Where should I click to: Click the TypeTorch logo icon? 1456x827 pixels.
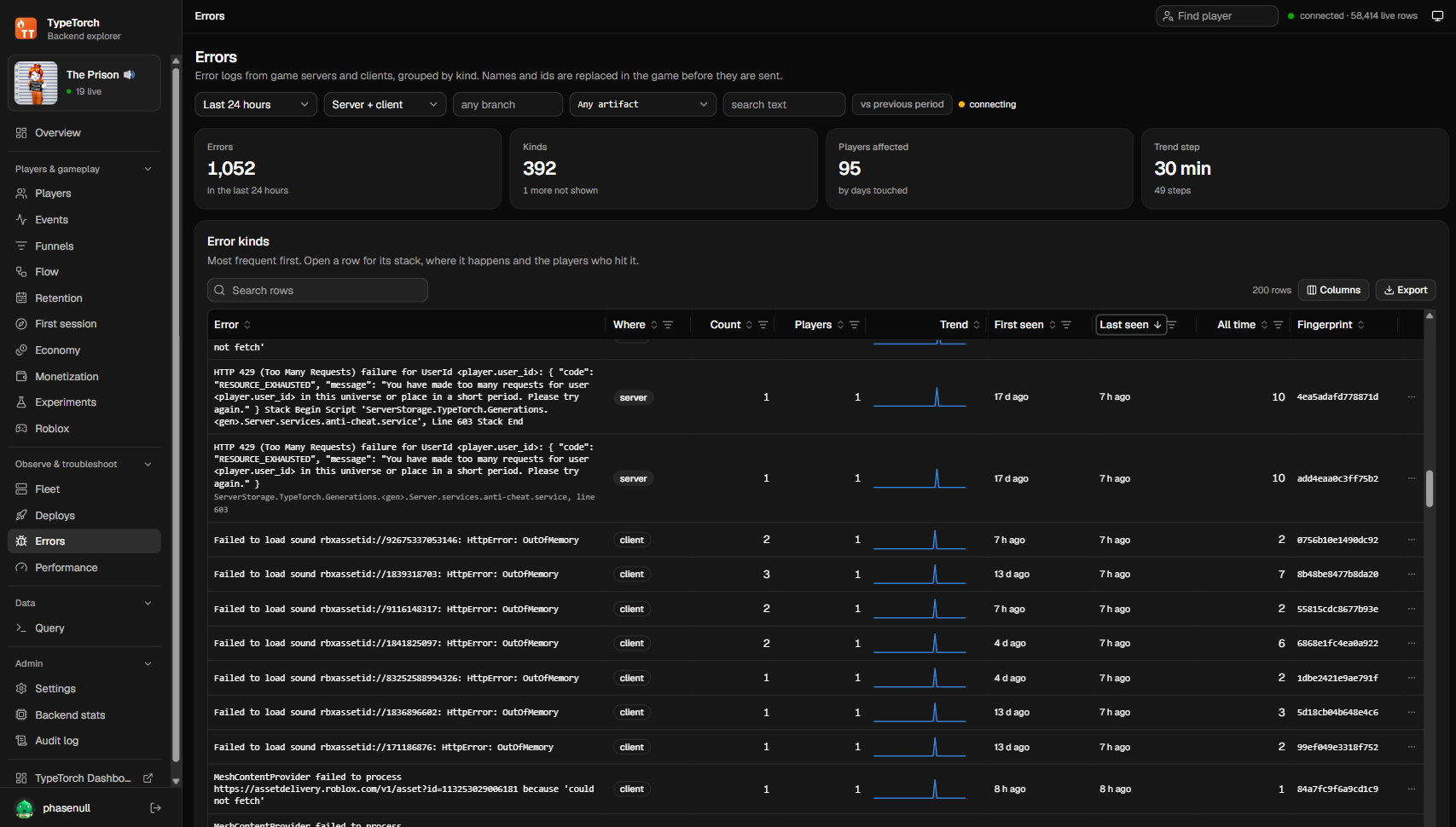click(x=26, y=29)
